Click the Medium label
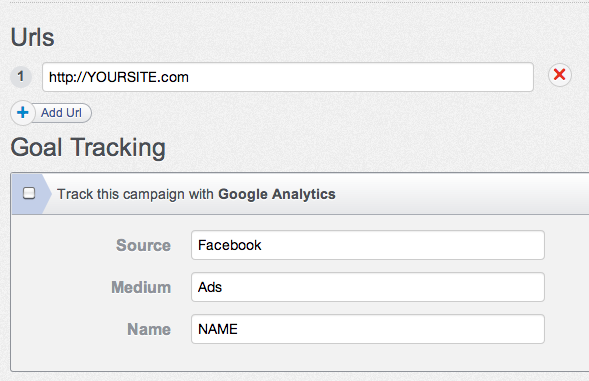Viewport: 589px width, 381px height. tap(141, 287)
